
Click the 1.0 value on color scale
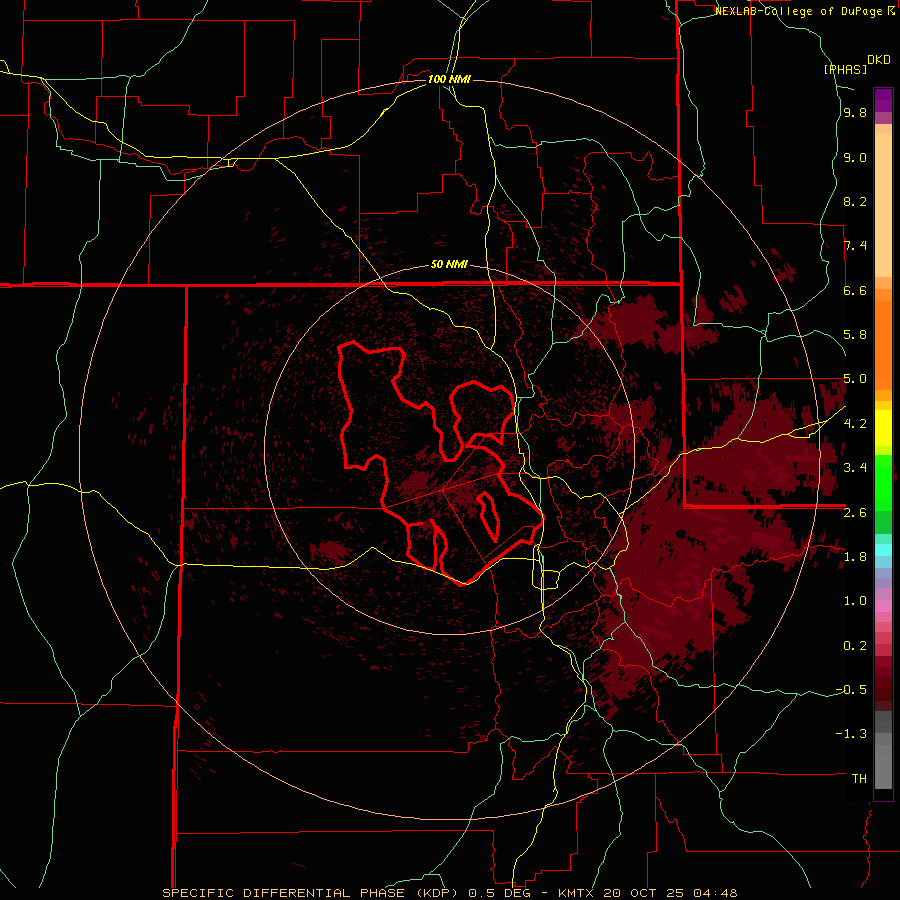855,601
